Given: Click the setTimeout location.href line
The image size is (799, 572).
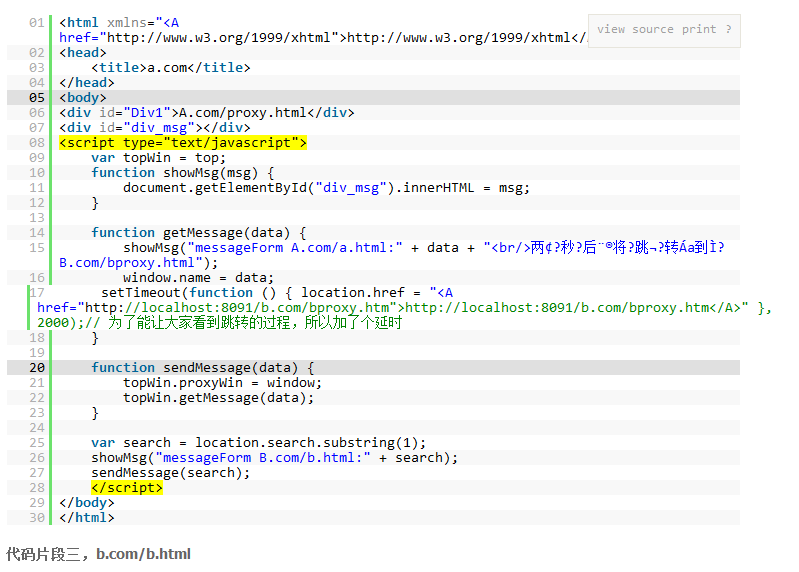Looking at the screenshot, I should point(277,293).
